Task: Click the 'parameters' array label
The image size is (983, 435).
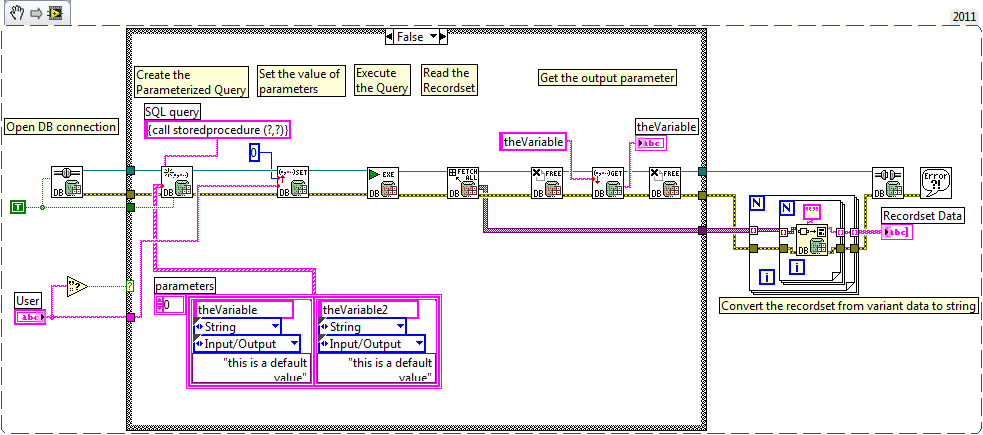Action: 185,286
